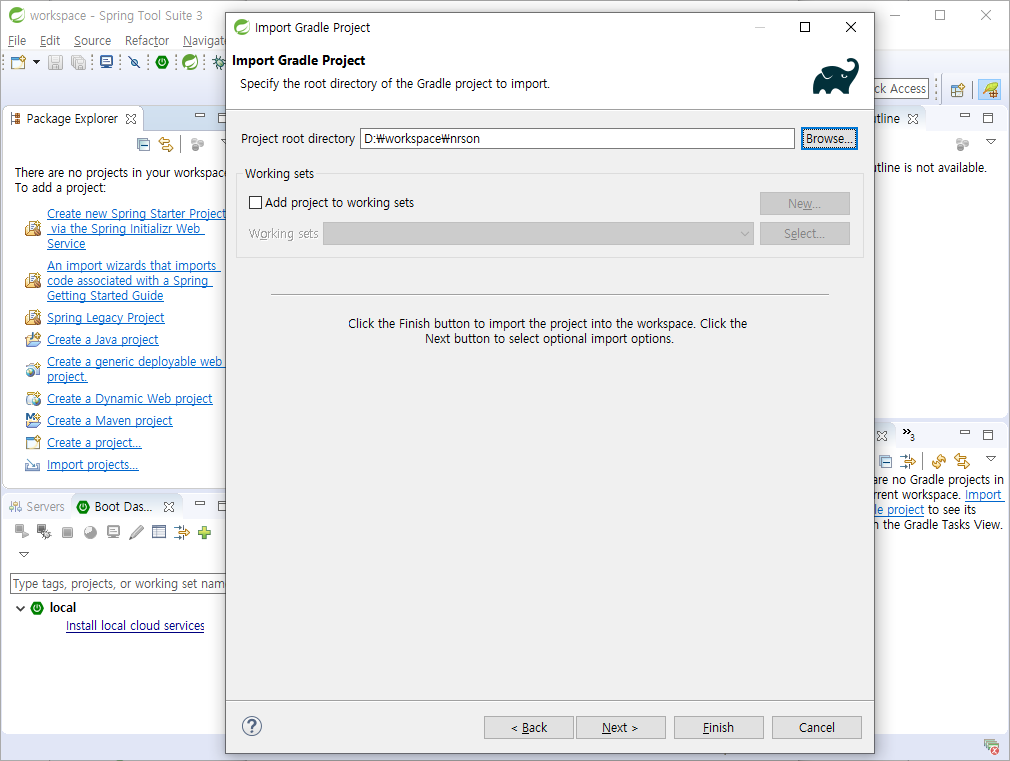
Task: Click Create a Maven project link
Action: (110, 421)
